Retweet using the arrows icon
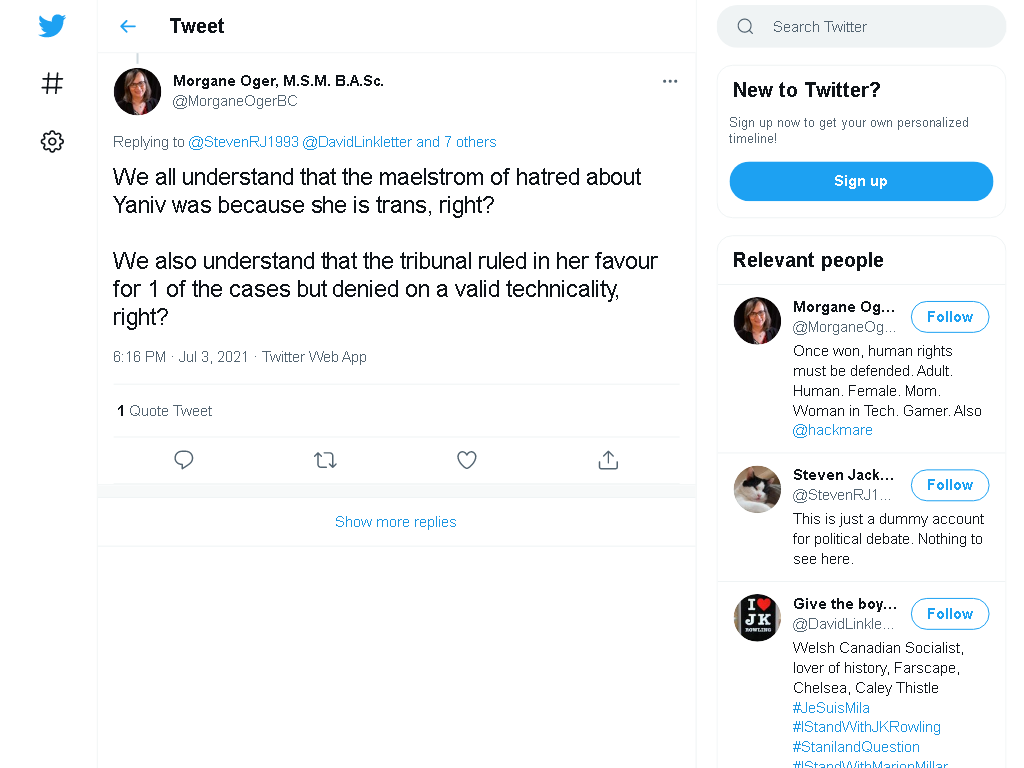Screen dimensions: 1024x768 (325, 460)
